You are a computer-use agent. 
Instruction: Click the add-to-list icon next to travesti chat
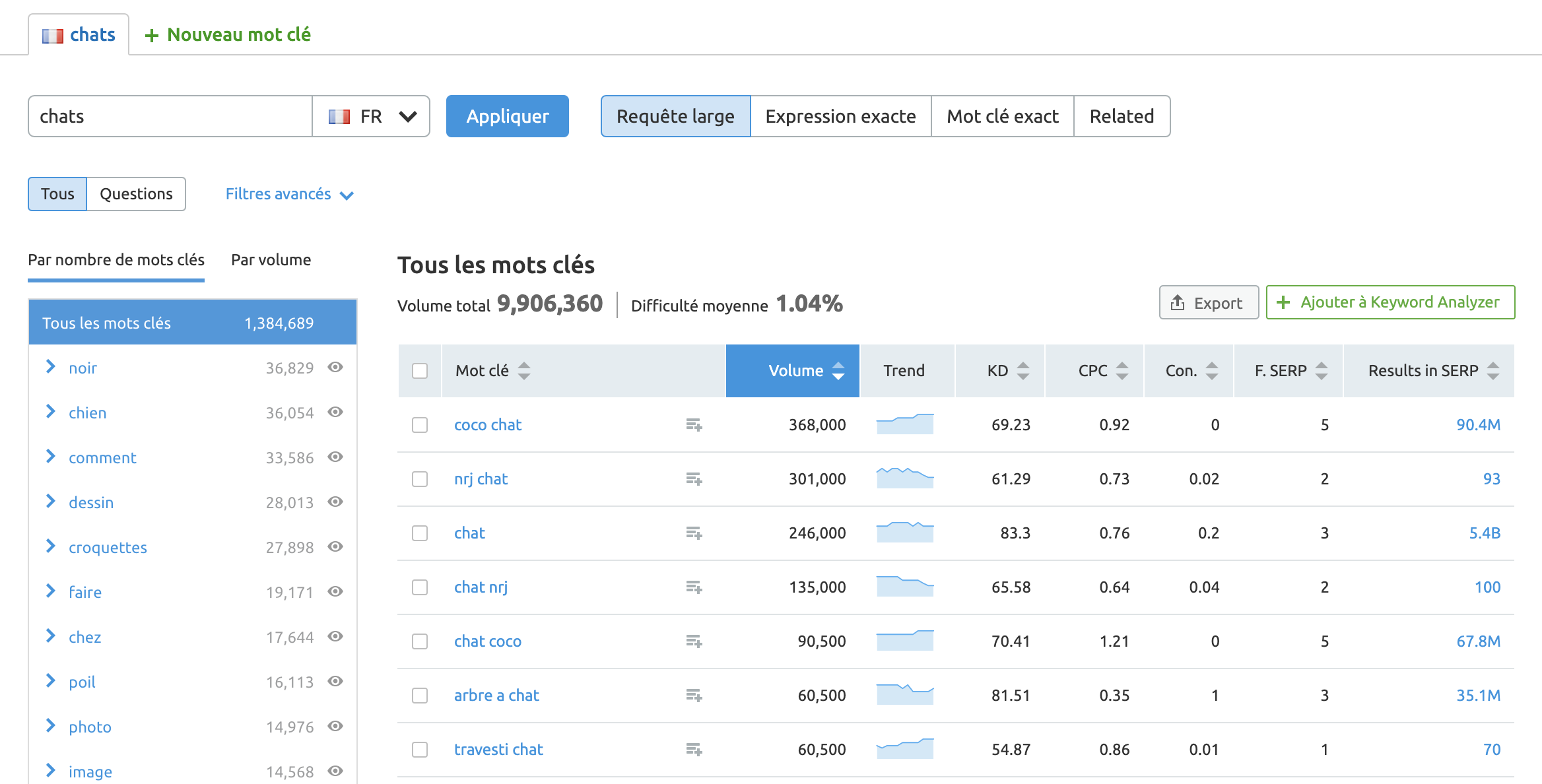694,750
